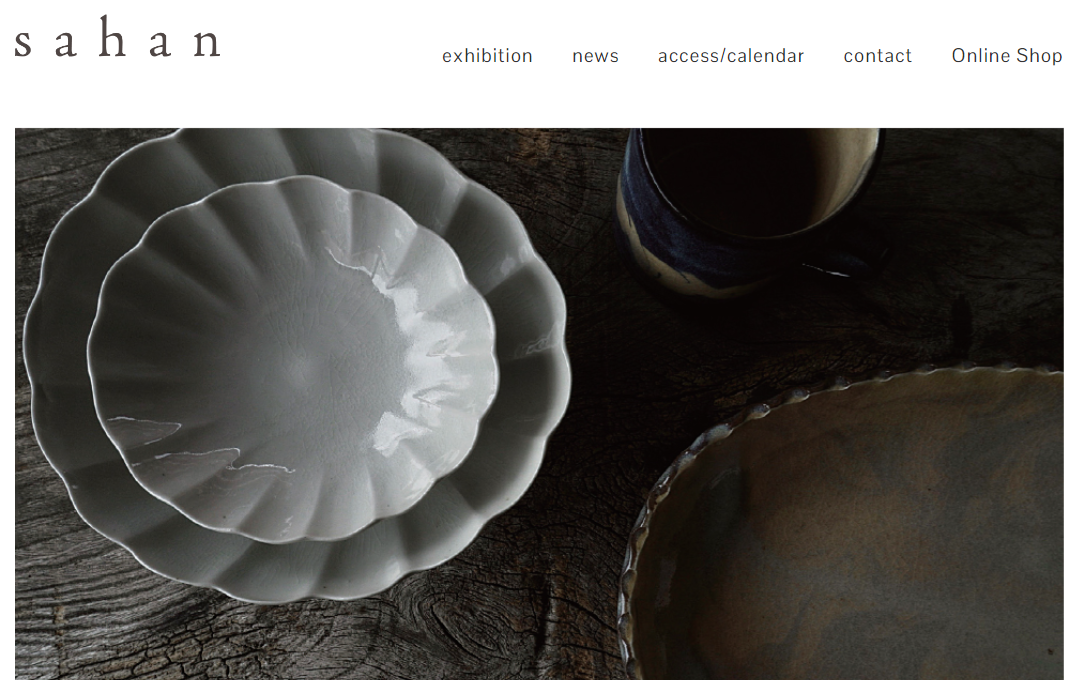Click the small white scalloped plate

click(x=292, y=358)
